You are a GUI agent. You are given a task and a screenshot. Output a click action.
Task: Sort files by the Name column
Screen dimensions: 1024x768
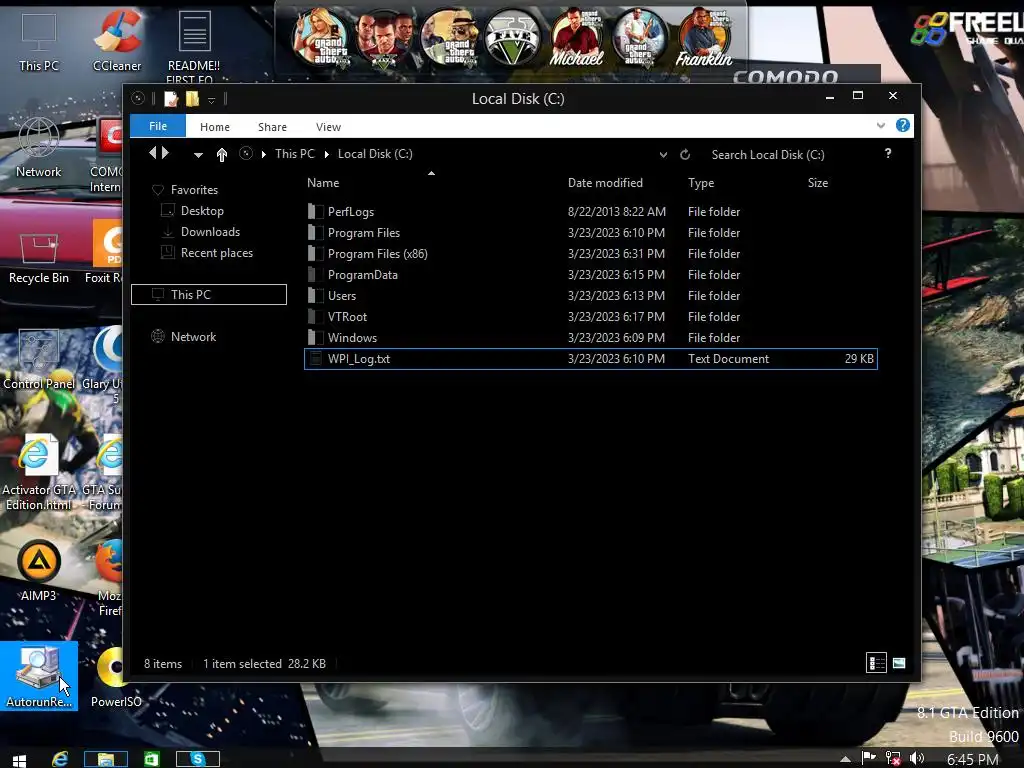(323, 183)
